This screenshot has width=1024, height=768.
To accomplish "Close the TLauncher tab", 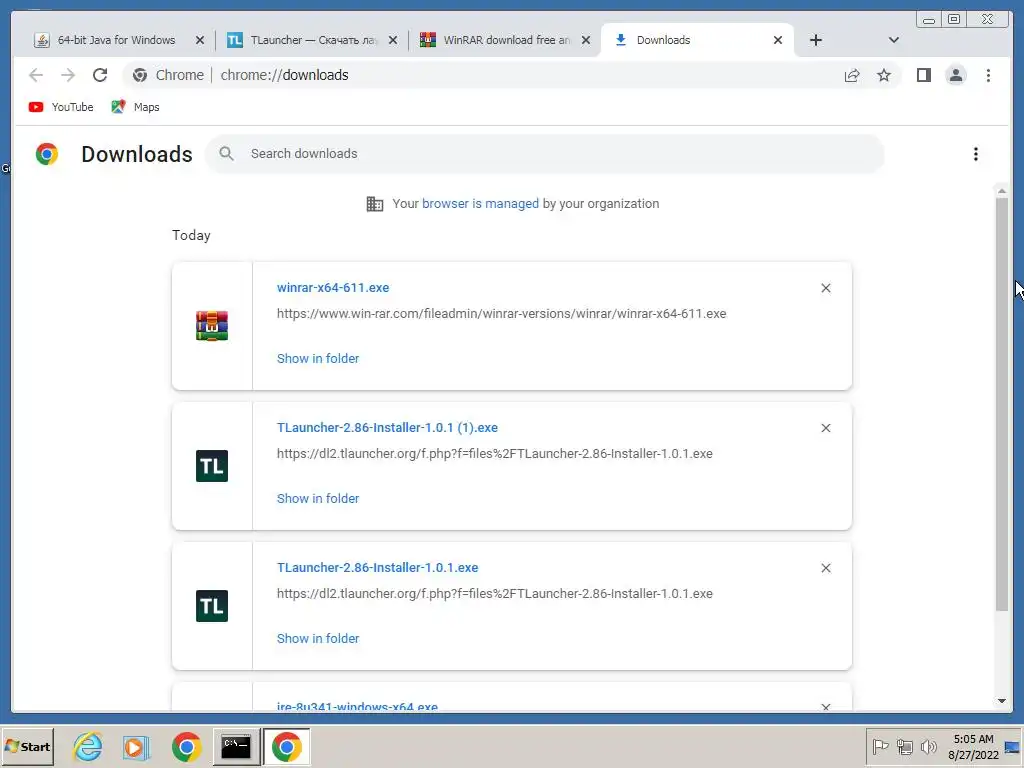I will click(x=392, y=40).
